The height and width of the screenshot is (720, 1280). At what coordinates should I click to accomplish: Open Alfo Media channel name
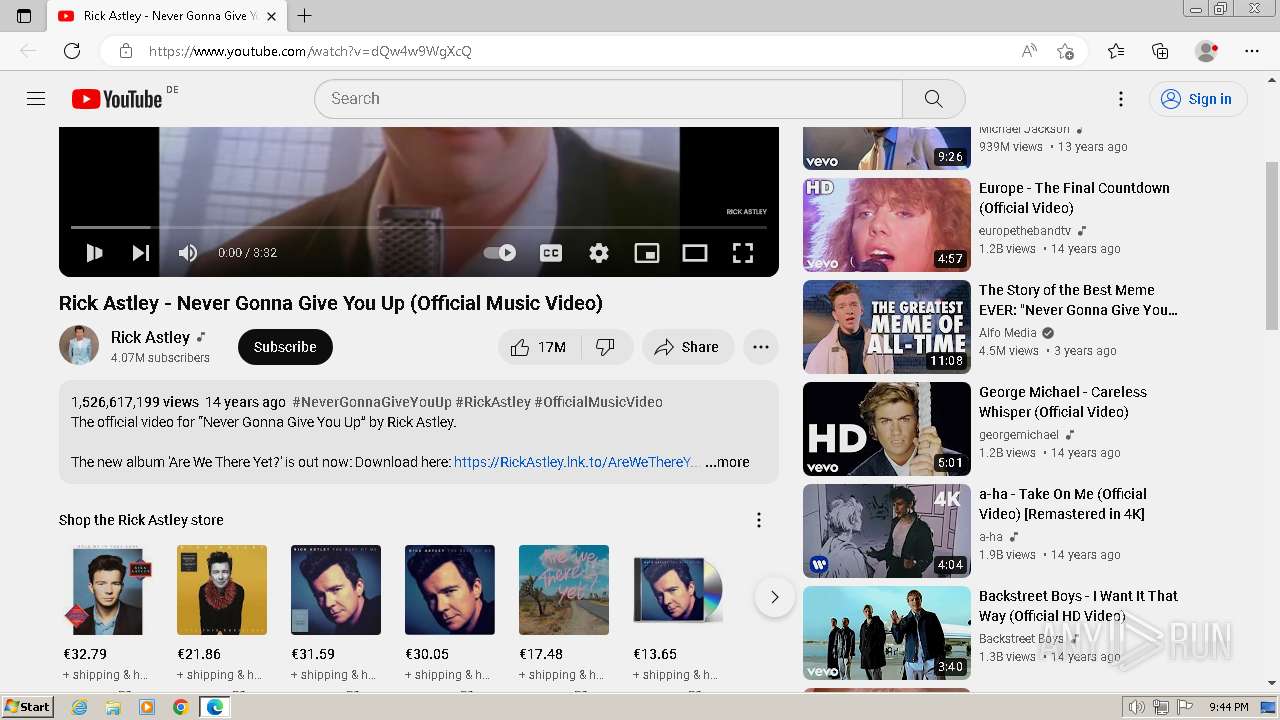click(1008, 333)
